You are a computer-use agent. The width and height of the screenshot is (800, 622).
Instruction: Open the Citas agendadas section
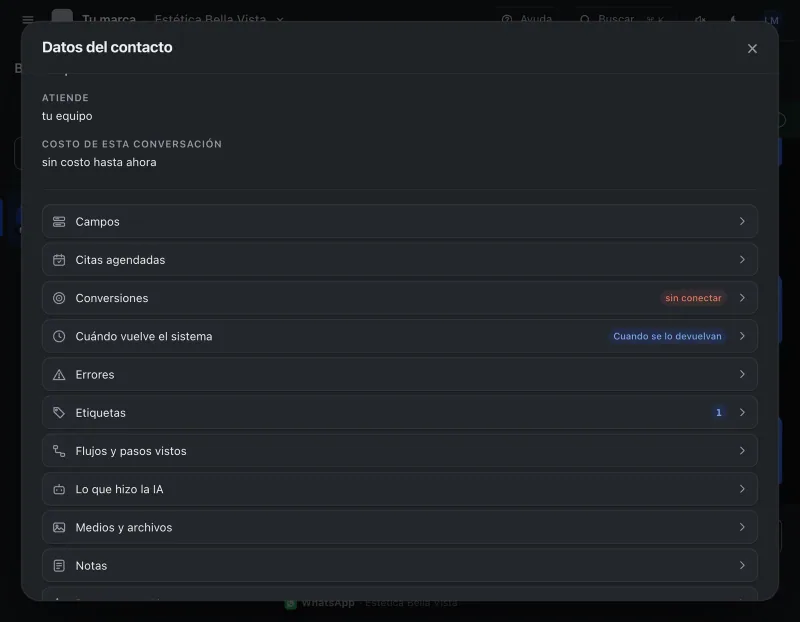(399, 260)
